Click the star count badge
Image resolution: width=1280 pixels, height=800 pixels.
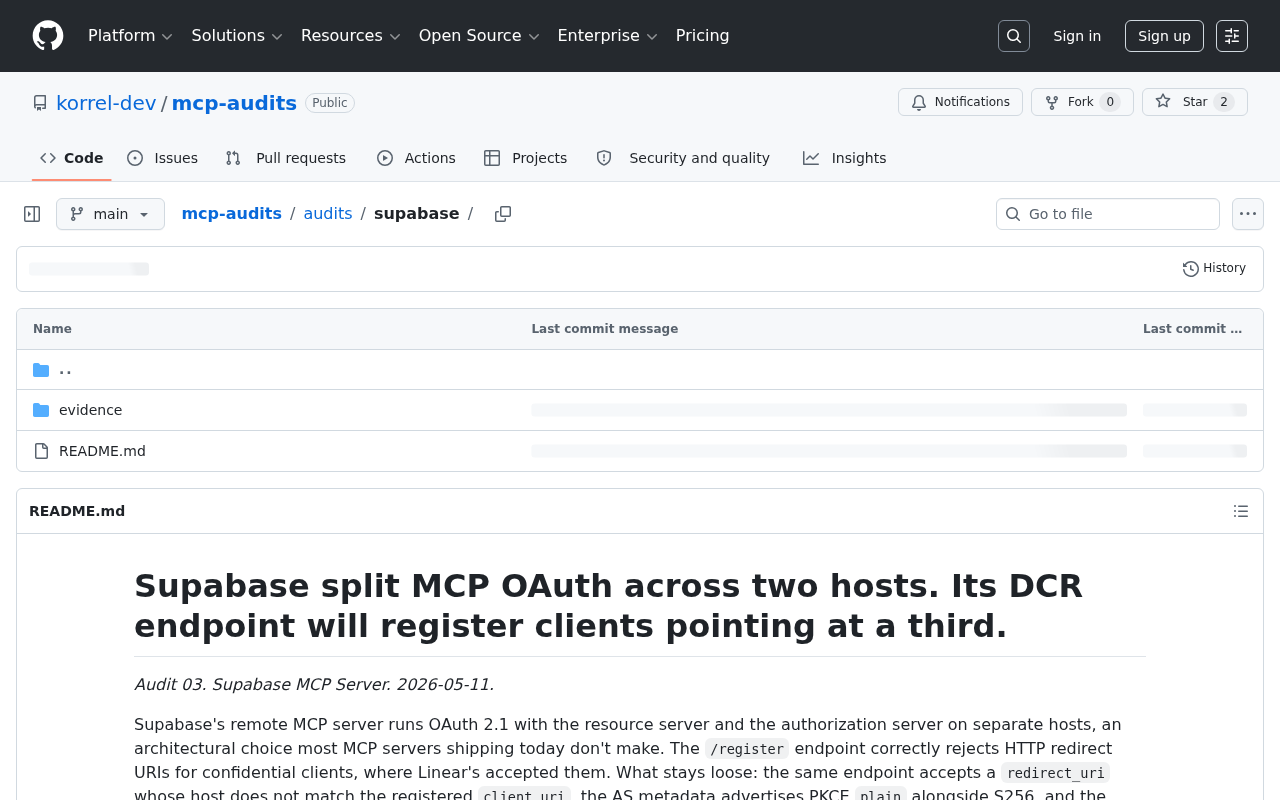pyautogui.click(x=1224, y=102)
